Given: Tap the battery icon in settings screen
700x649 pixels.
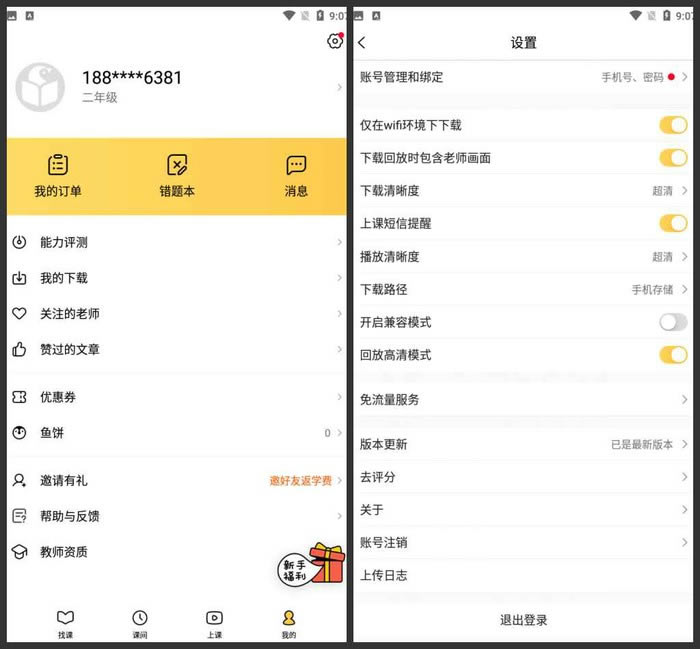Looking at the screenshot, I should click(667, 16).
